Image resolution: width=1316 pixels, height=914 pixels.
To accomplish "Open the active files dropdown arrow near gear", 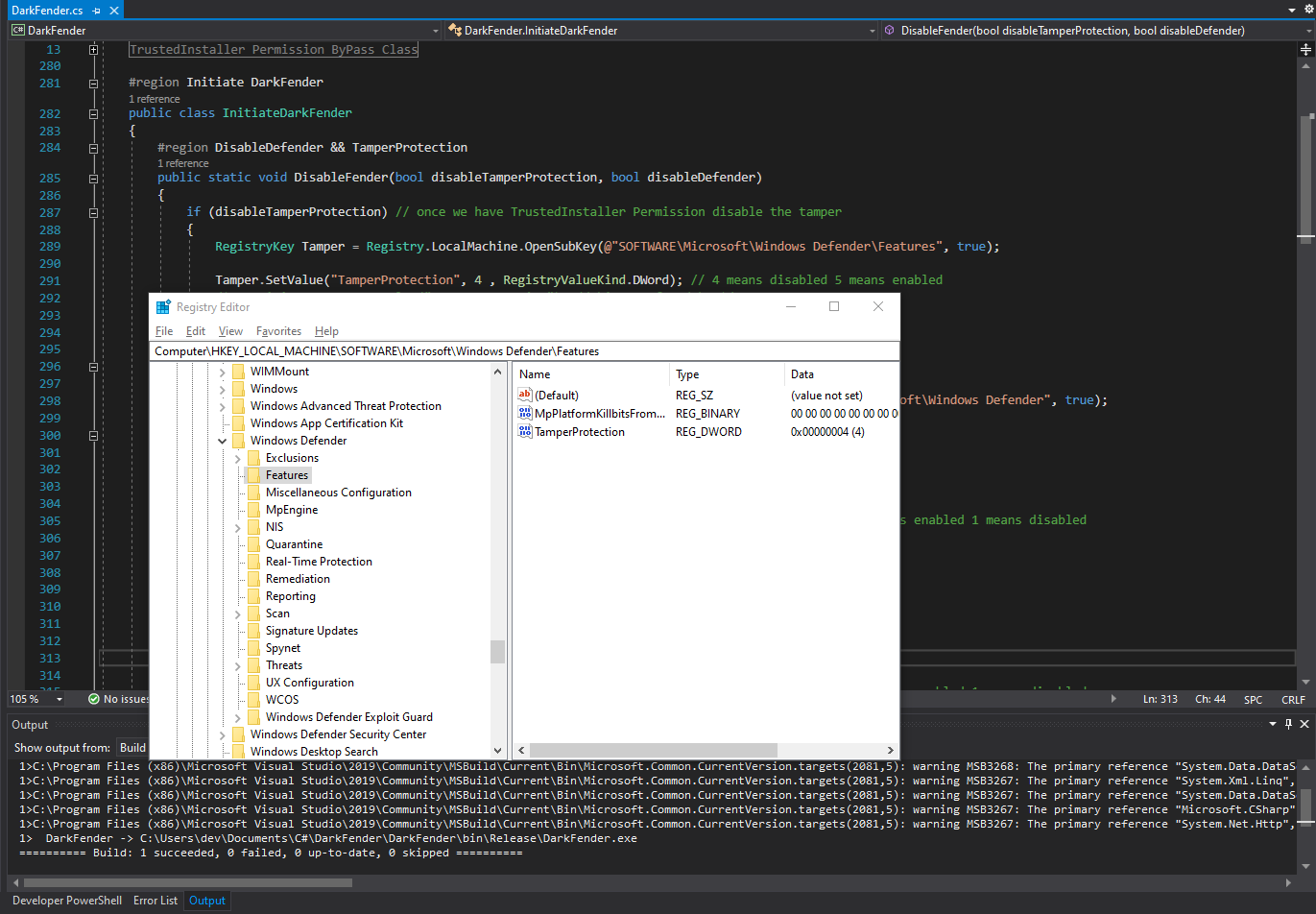I will [1292, 10].
